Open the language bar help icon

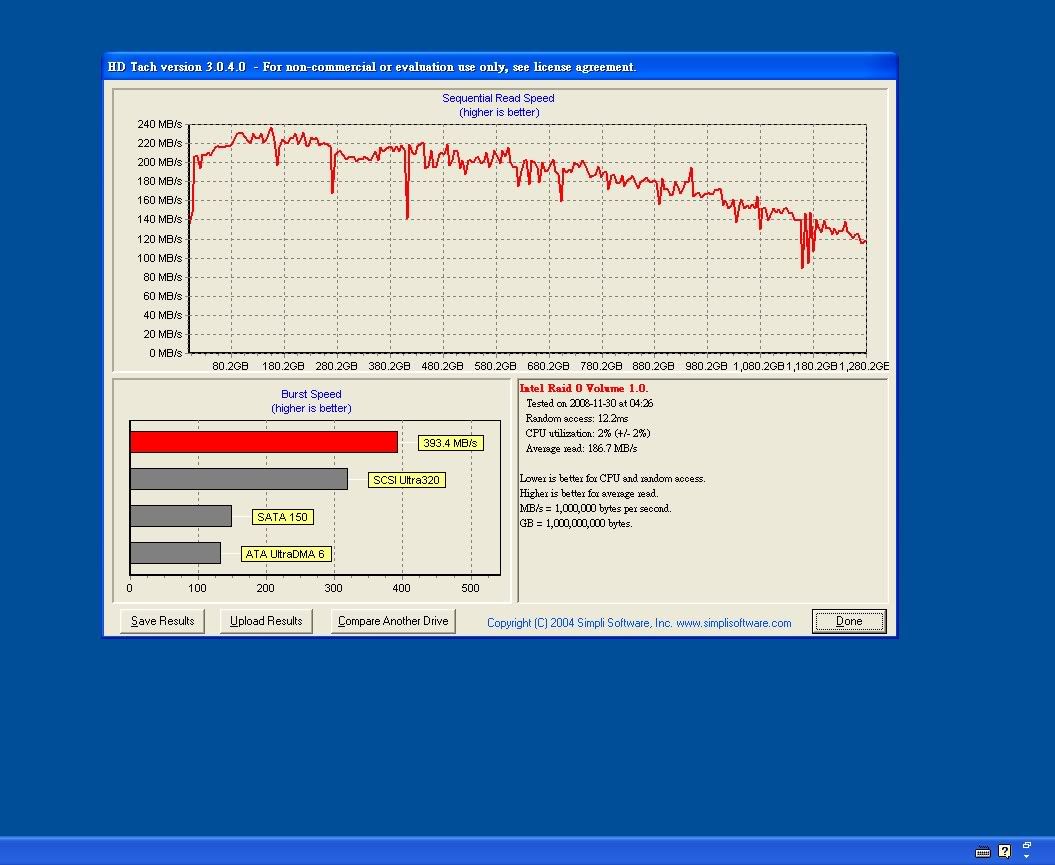pyautogui.click(x=1005, y=851)
